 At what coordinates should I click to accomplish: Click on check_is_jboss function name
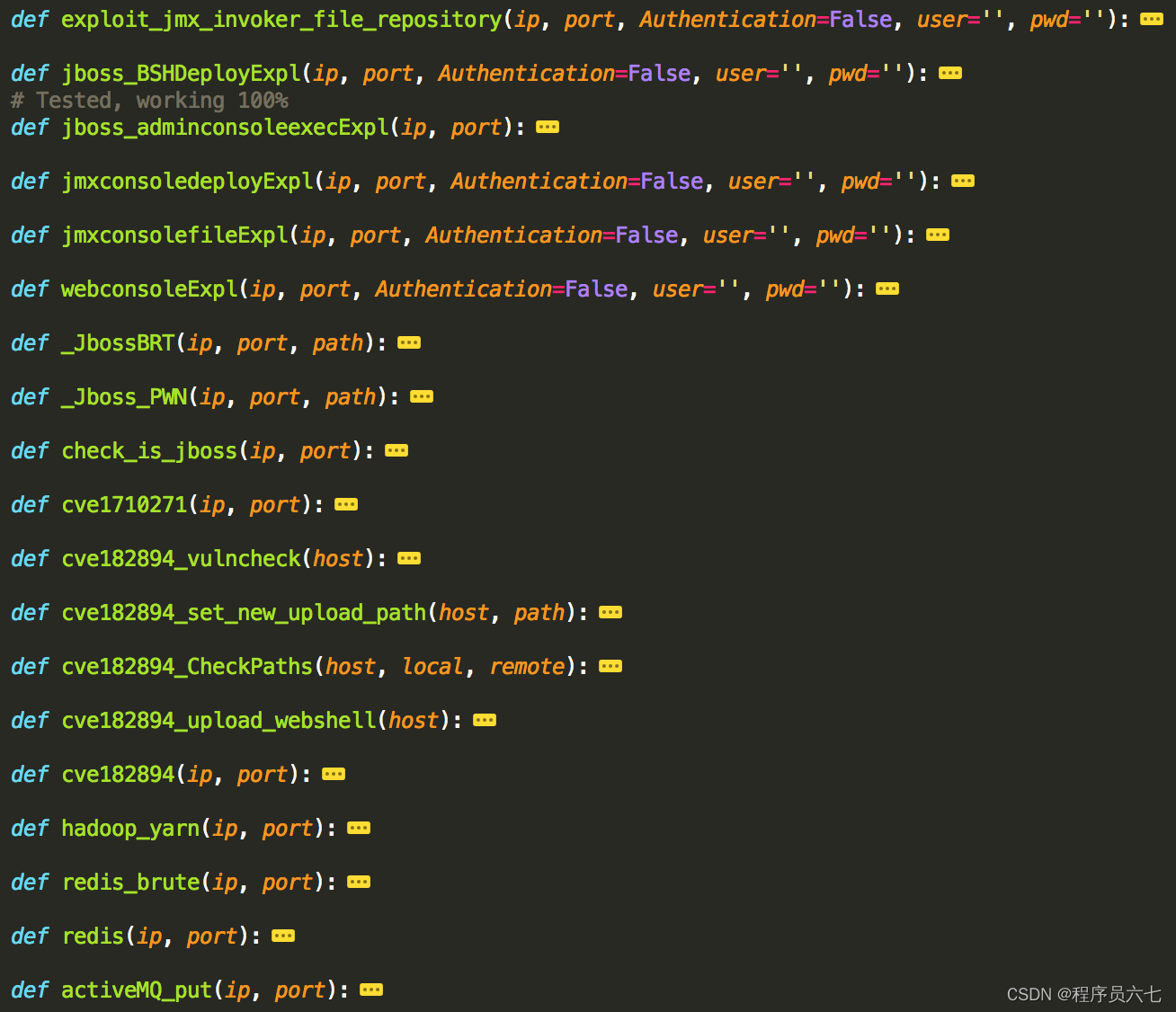pyautogui.click(x=149, y=451)
